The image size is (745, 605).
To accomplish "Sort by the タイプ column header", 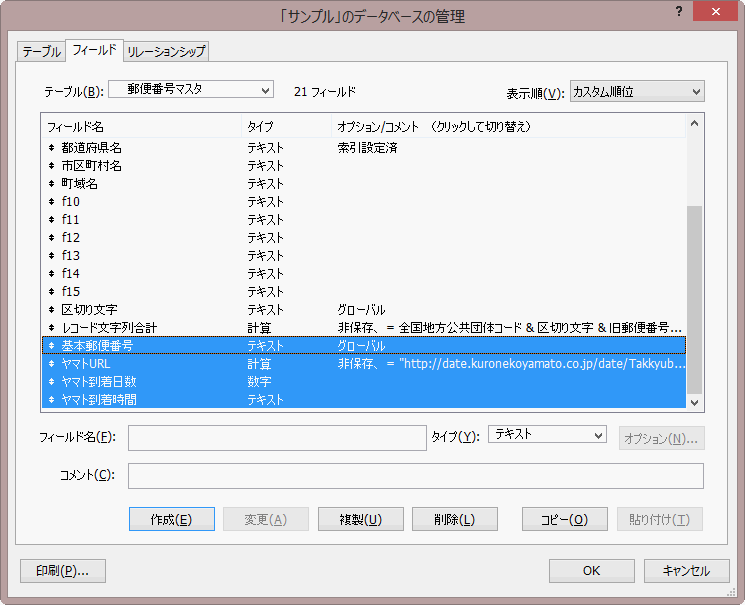I will pos(287,127).
